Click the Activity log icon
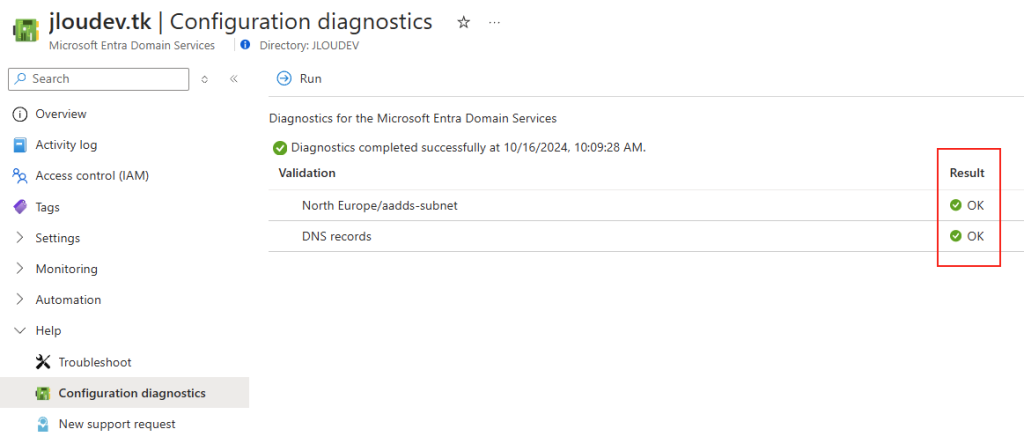Screen dimensions: 1024x444 point(20,145)
